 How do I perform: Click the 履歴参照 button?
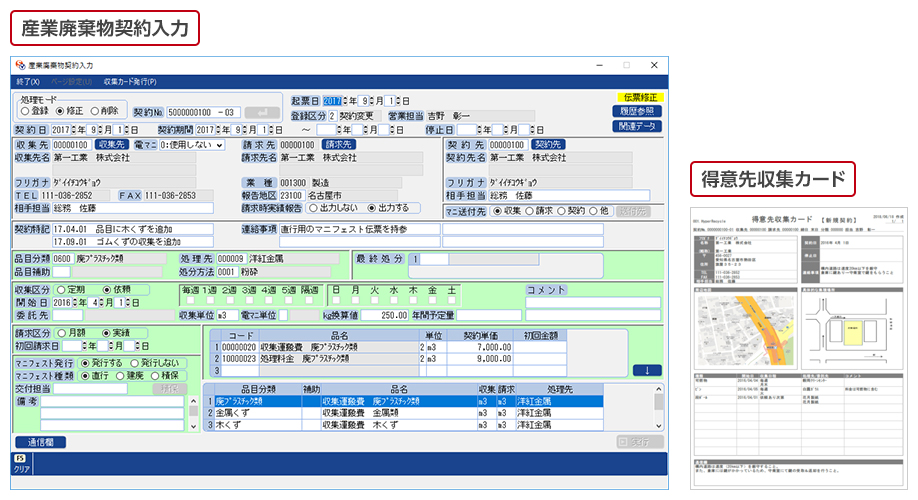636,111
